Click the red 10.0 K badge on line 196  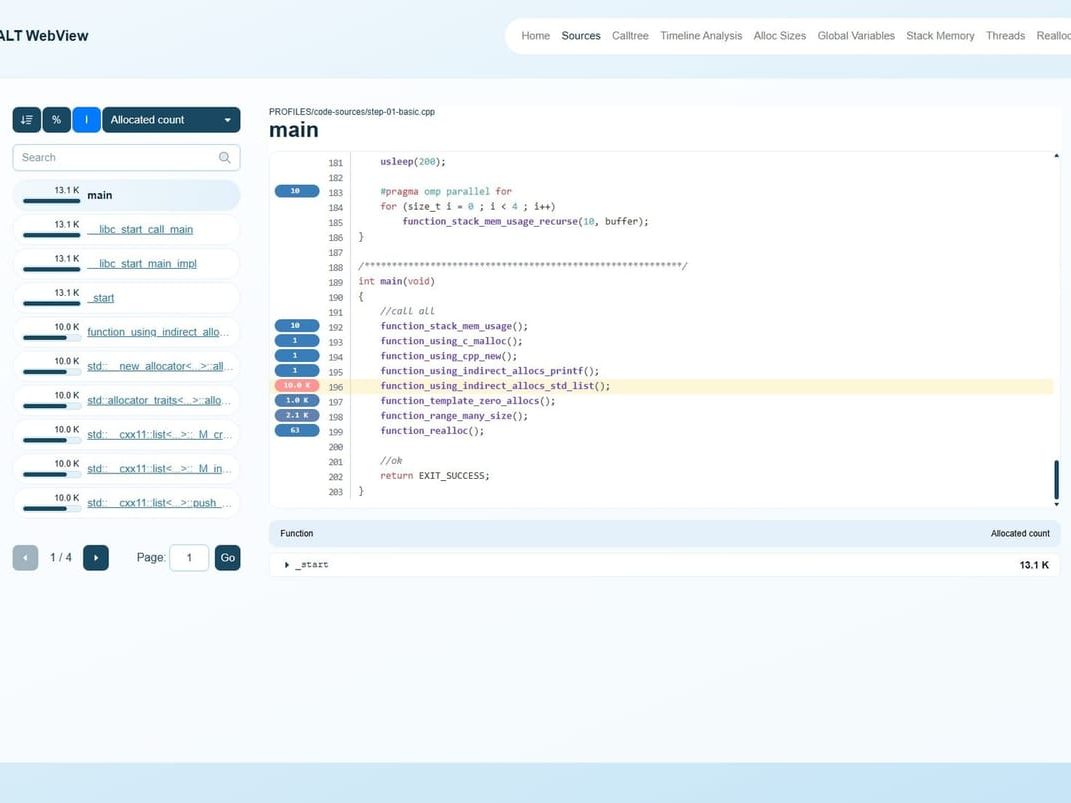pos(296,385)
